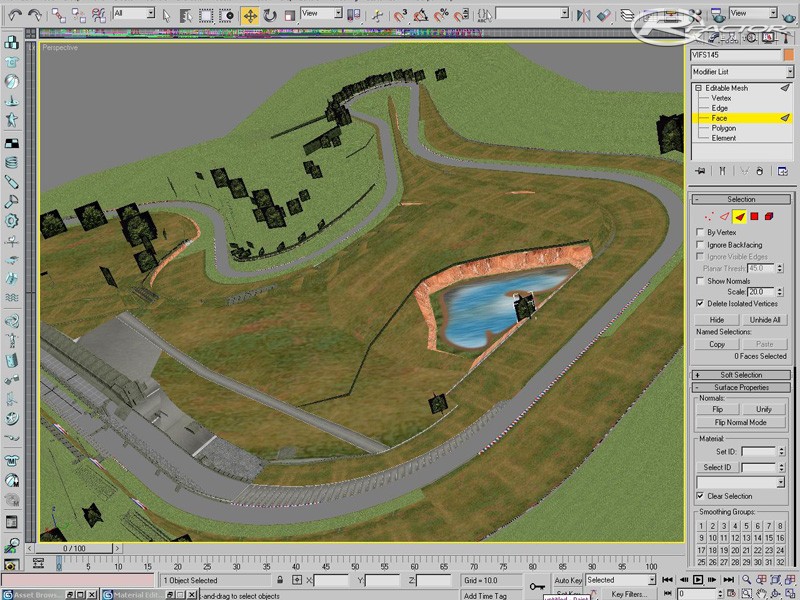
Task: Open the Modifier List dropdown
Action: (740, 72)
